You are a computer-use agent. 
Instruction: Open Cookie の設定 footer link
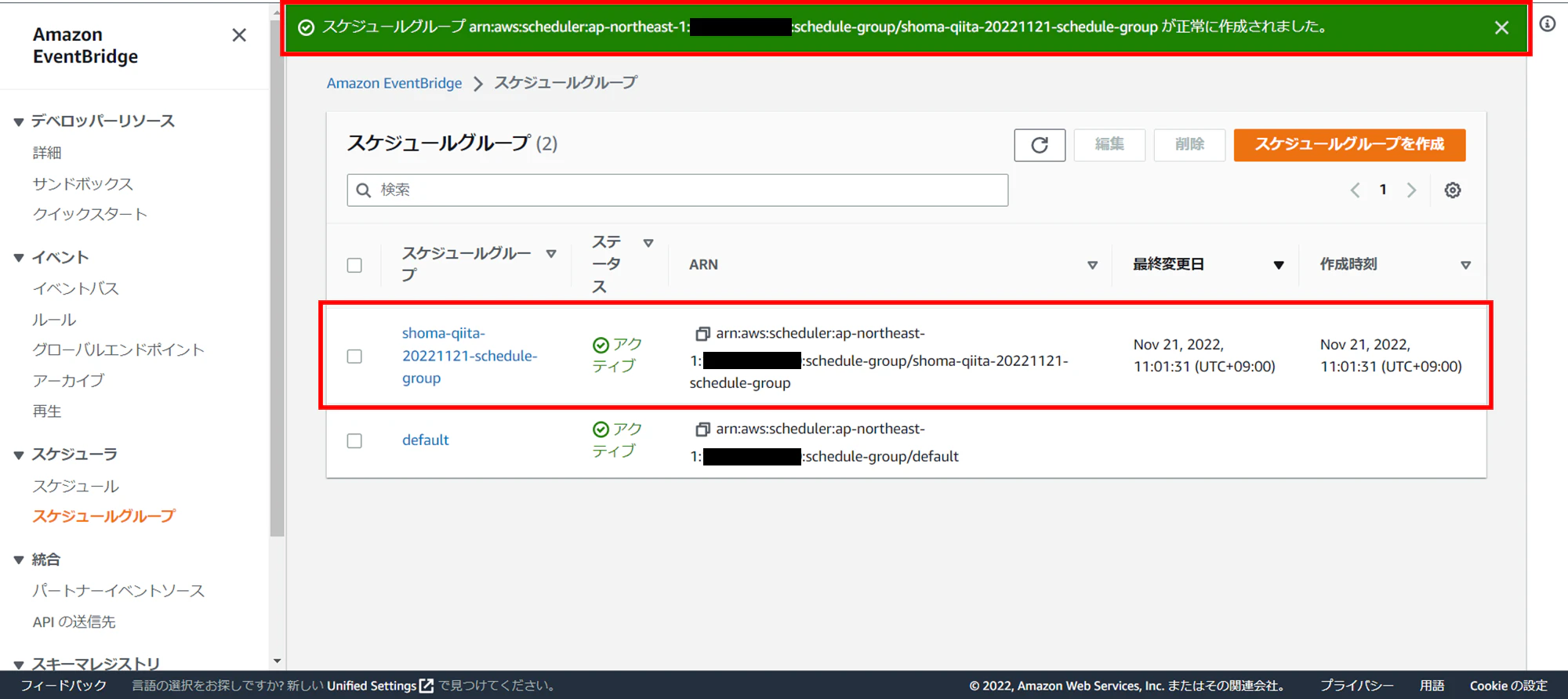tap(1508, 686)
